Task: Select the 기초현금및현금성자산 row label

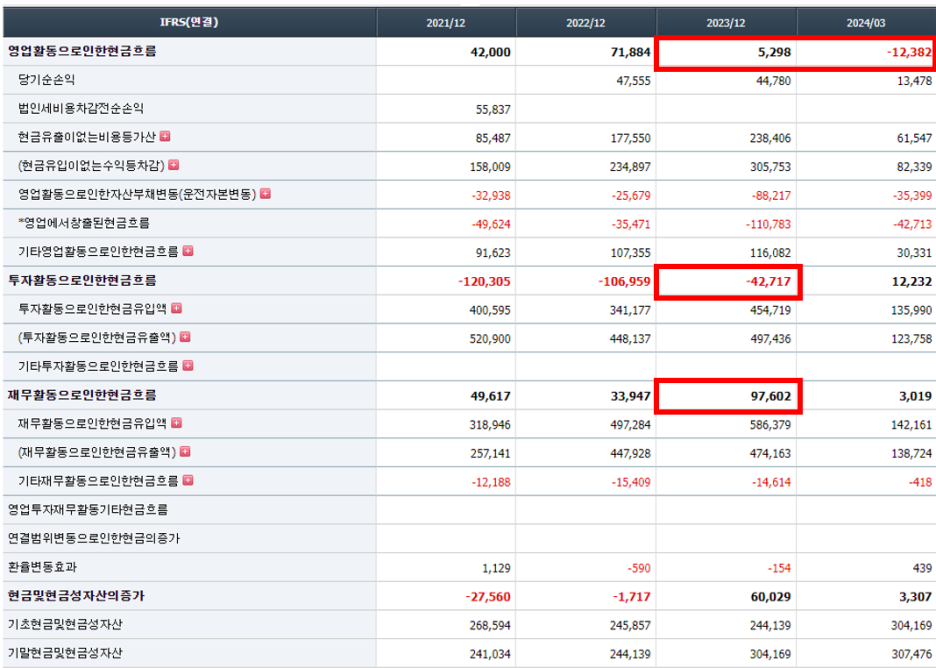Action: [x=64, y=624]
